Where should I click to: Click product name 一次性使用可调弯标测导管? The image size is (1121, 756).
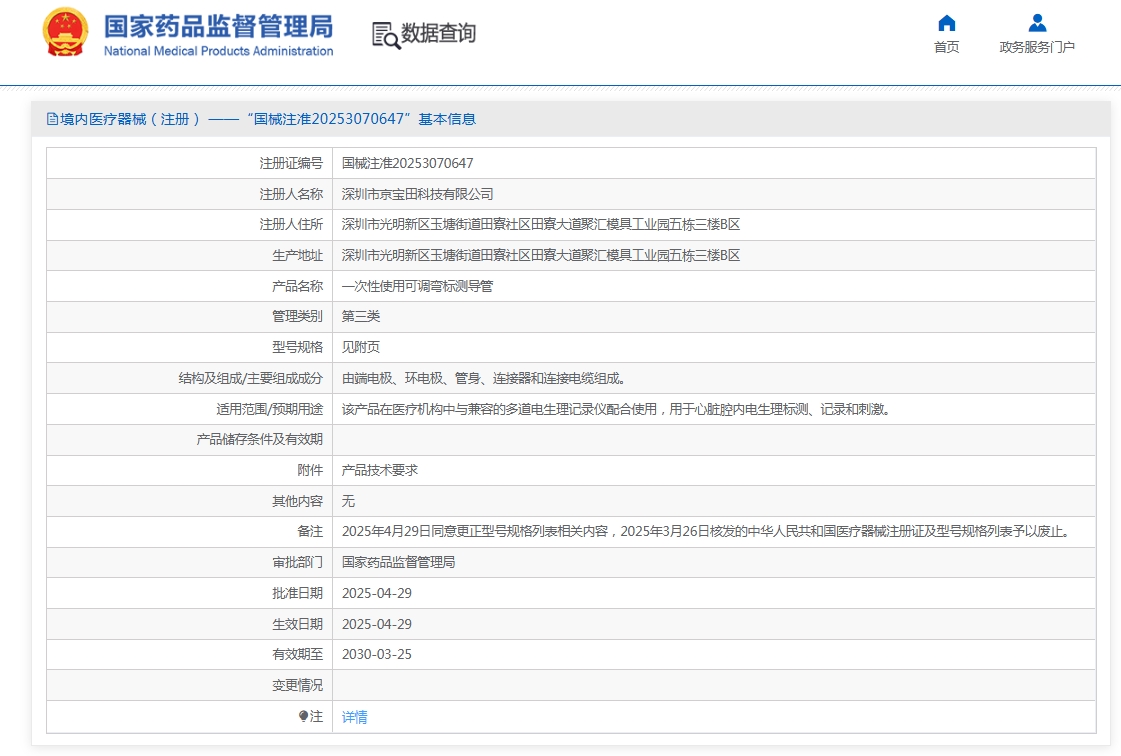(x=418, y=286)
